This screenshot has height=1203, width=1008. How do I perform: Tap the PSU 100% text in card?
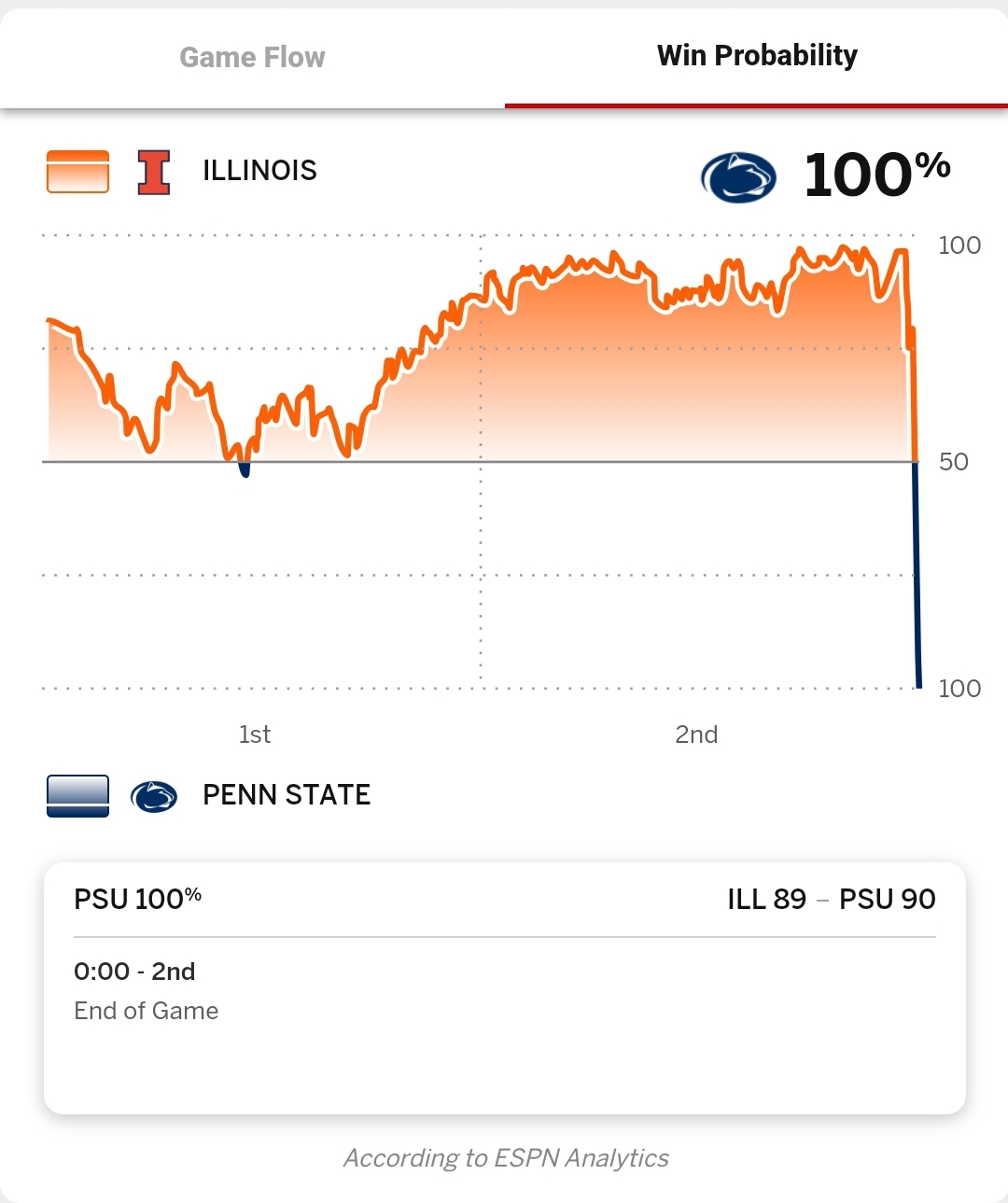(137, 899)
